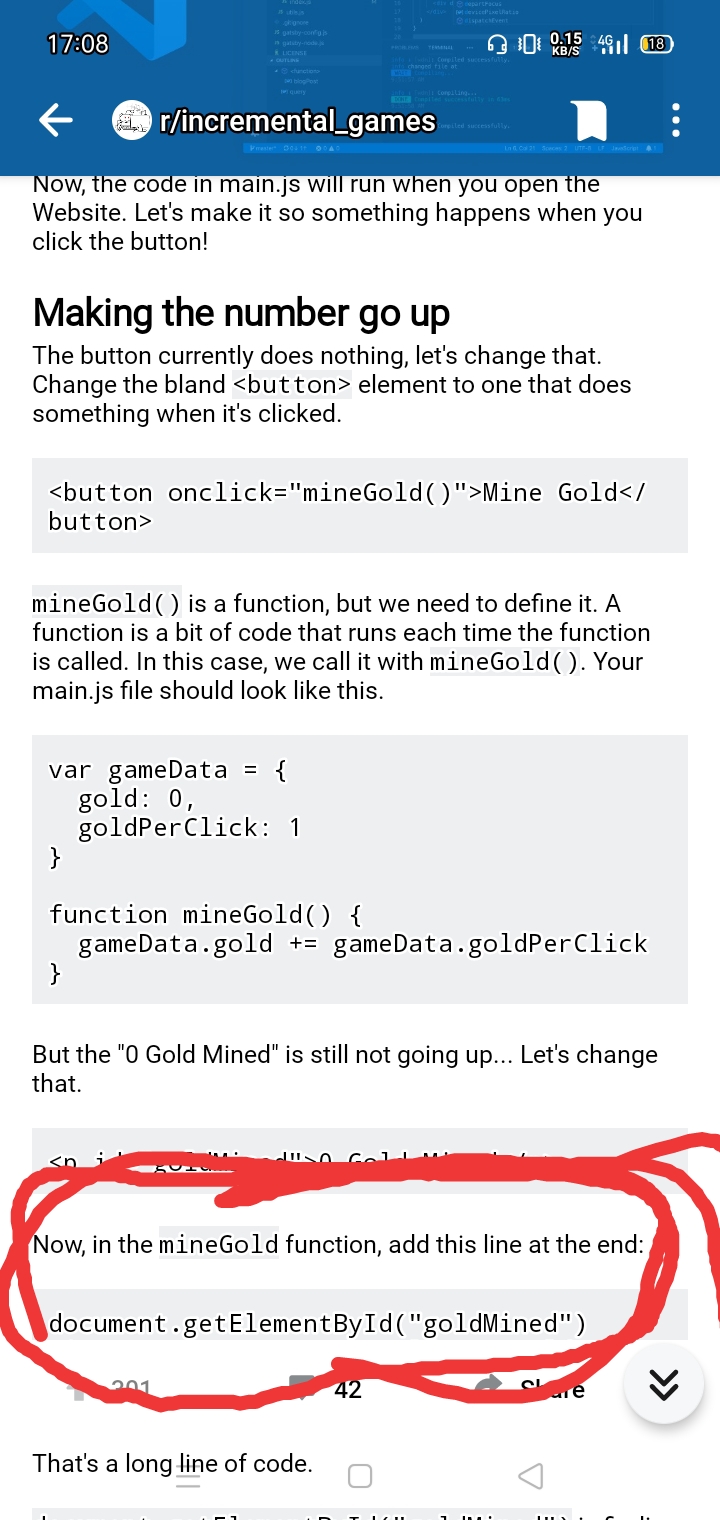The image size is (720, 1520).
Task: Open r/incremental_games subreddit link
Action: tap(297, 122)
